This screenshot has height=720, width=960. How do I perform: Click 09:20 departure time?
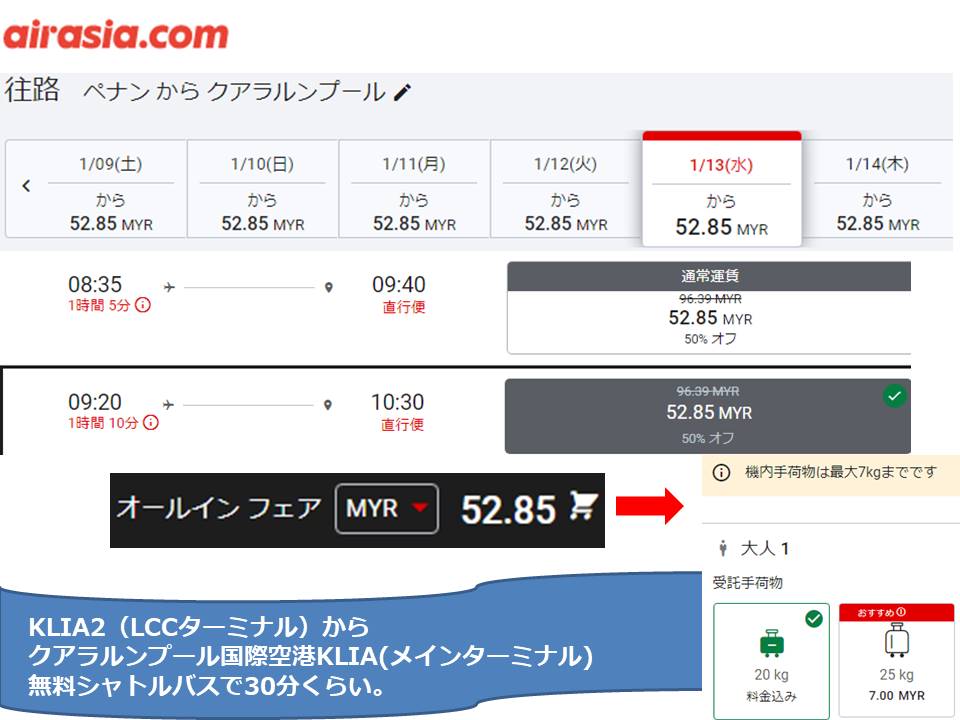pos(95,402)
